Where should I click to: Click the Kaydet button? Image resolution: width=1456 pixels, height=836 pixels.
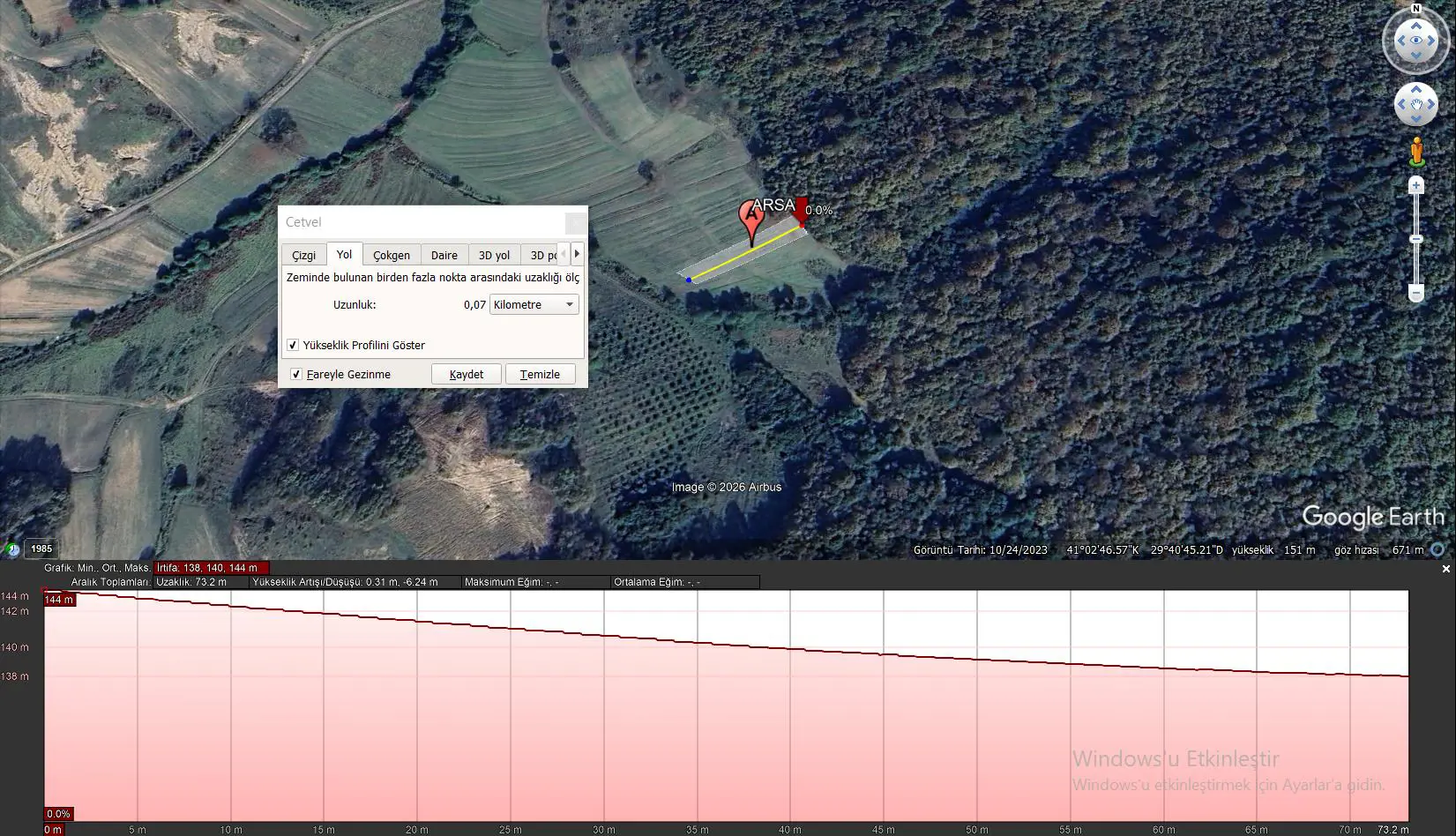click(466, 374)
